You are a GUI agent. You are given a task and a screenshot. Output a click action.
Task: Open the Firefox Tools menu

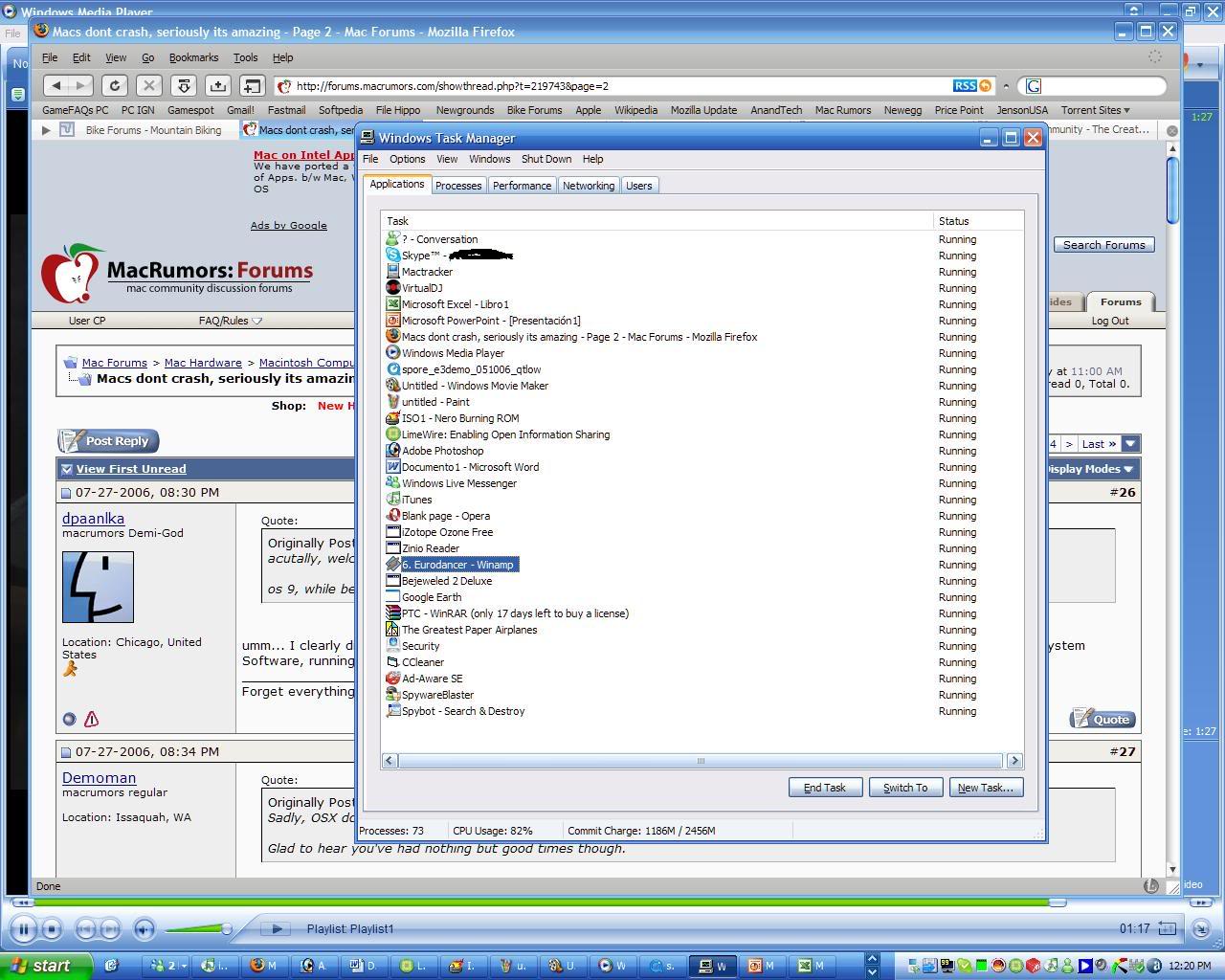pos(245,57)
